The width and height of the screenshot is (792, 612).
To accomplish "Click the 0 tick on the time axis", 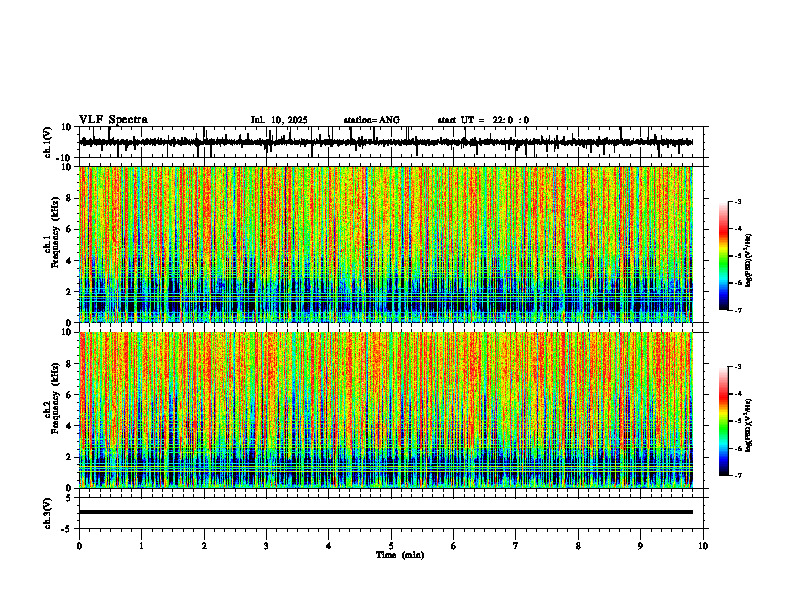I will pyautogui.click(x=79, y=546).
